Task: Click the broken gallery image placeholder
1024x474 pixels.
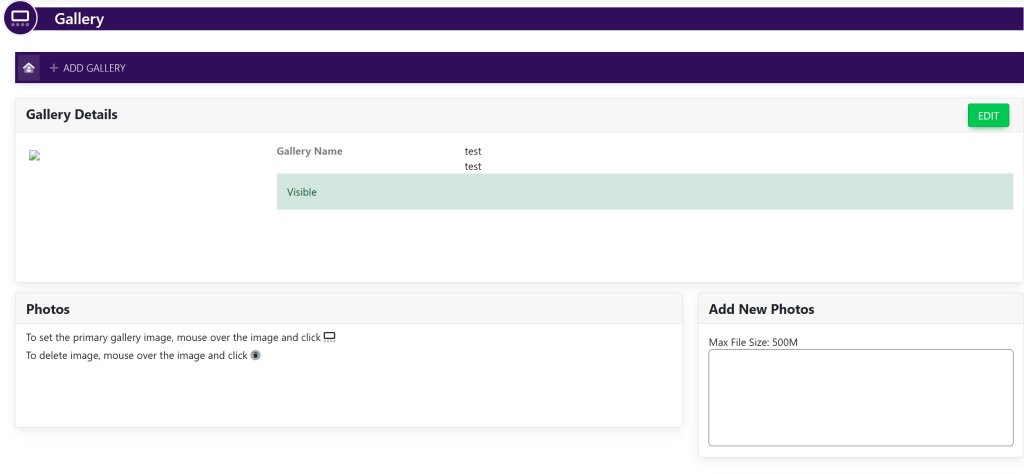Action: pos(35,156)
